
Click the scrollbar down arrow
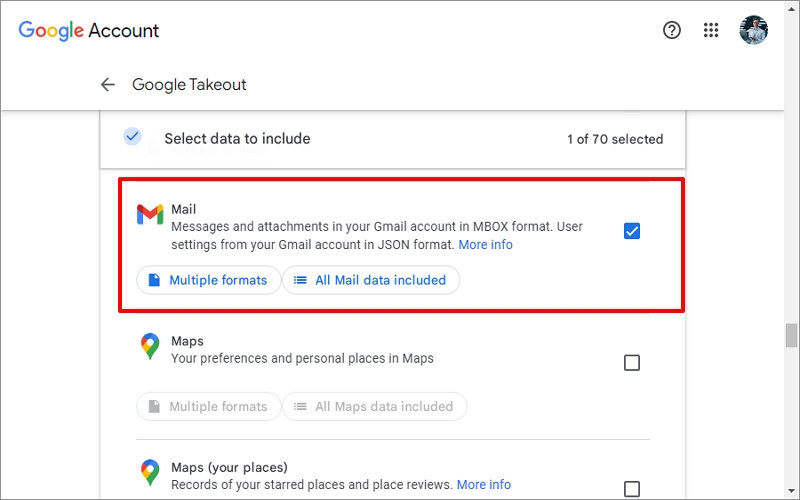[791, 492]
